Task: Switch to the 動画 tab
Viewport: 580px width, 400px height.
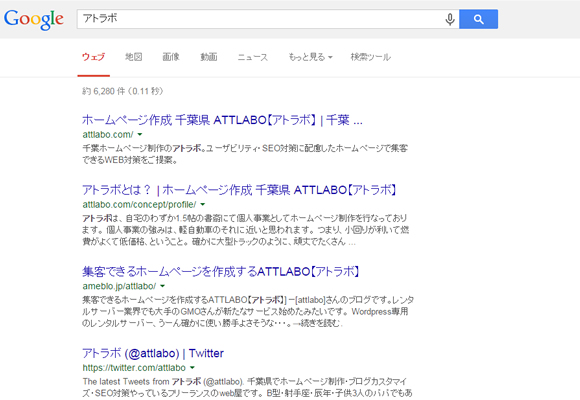Action: [x=209, y=57]
